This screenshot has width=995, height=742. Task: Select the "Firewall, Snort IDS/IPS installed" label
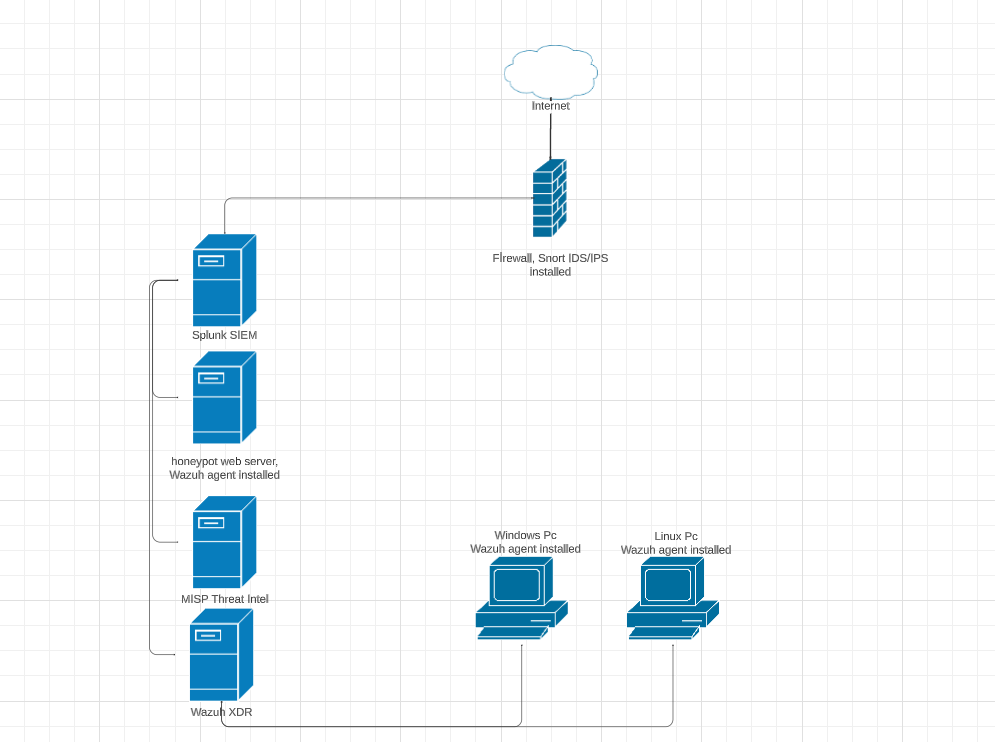tap(550, 265)
